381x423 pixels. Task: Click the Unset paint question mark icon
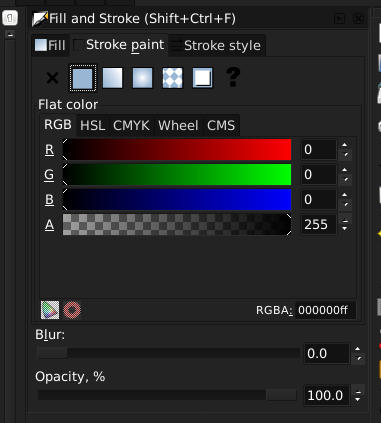233,77
